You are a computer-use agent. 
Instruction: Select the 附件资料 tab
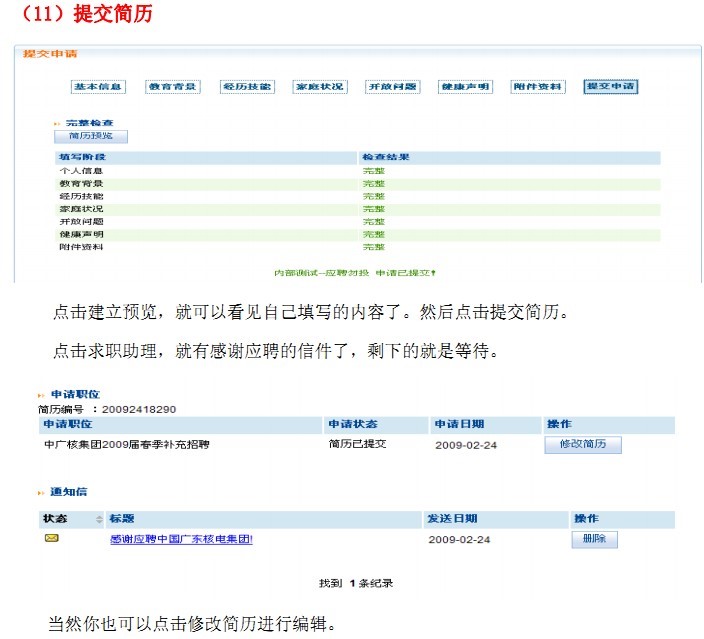[x=538, y=87]
